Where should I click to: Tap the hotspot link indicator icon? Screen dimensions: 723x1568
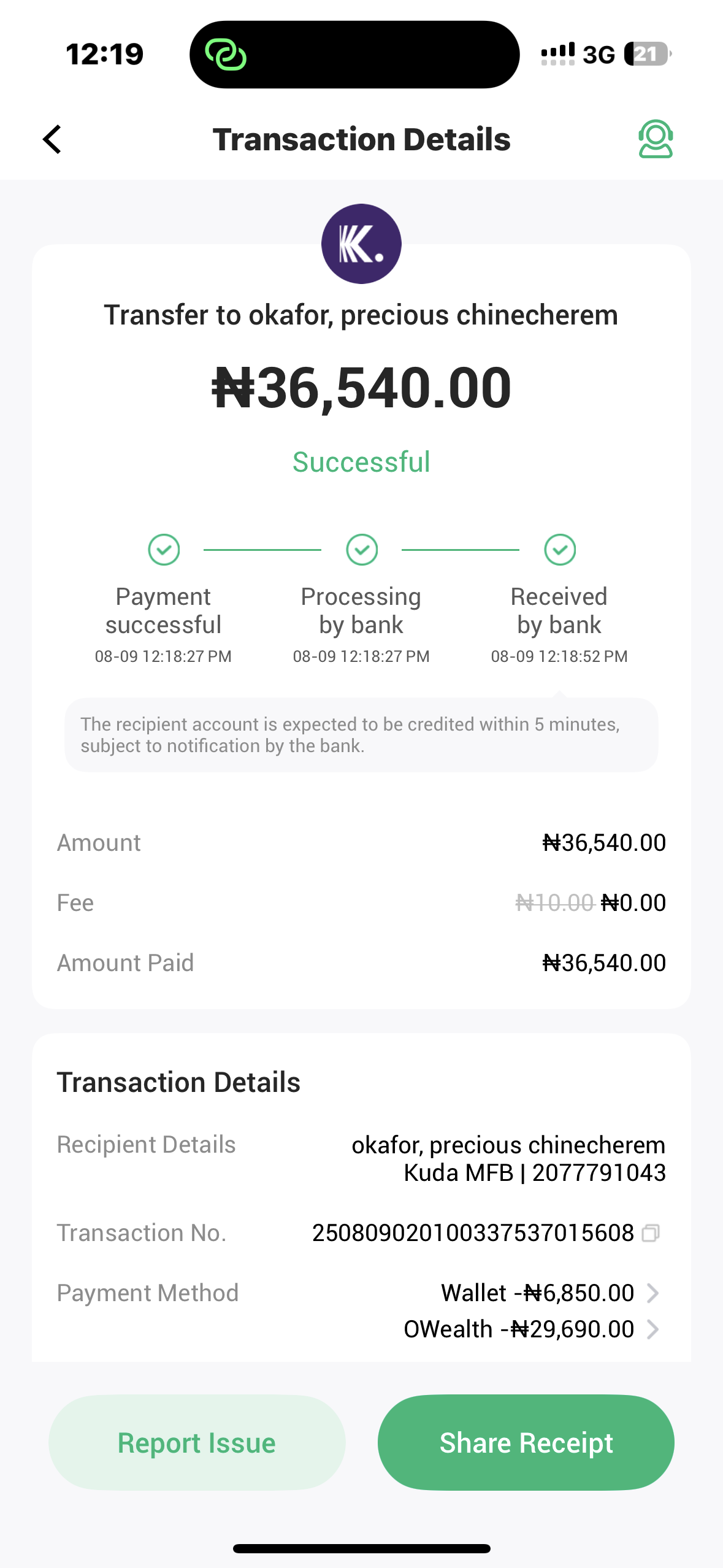pyautogui.click(x=226, y=55)
